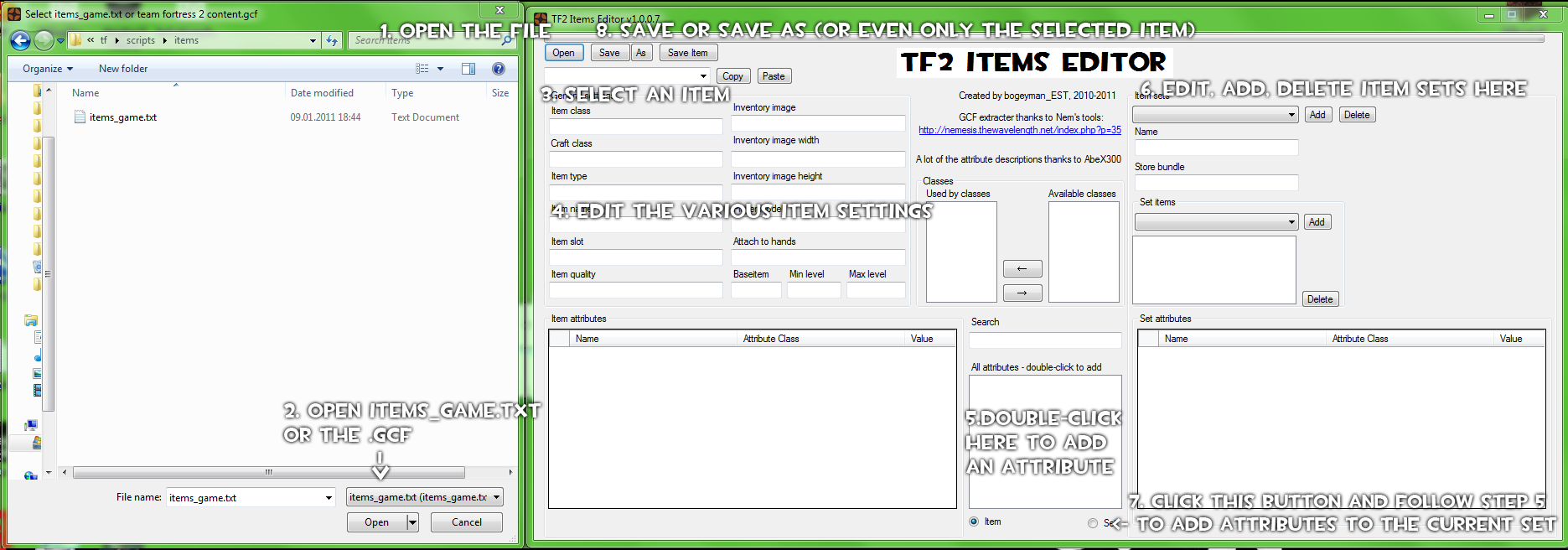
Task: Click the change view icon
Action: pos(422,69)
